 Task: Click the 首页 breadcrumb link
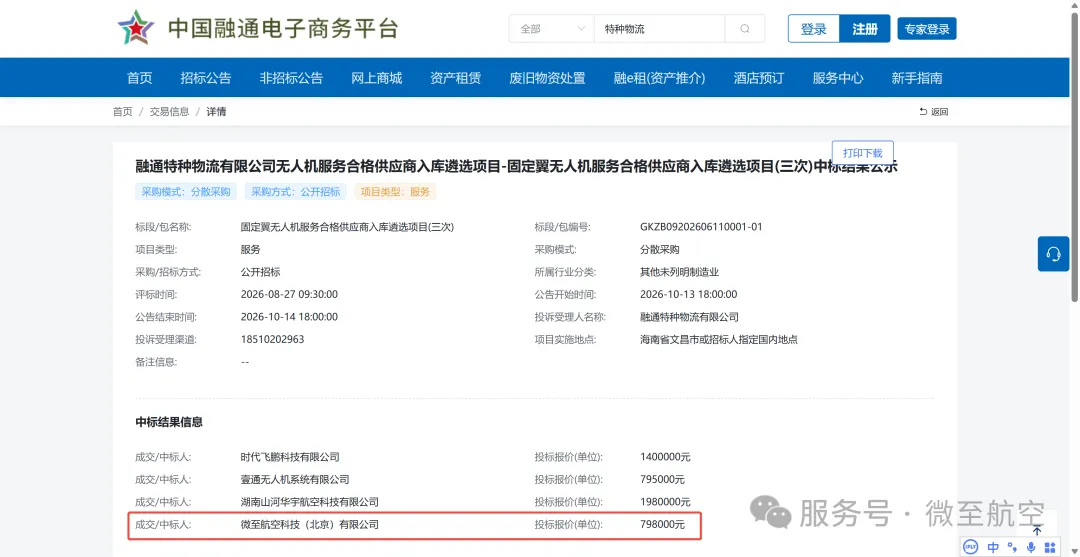point(123,112)
